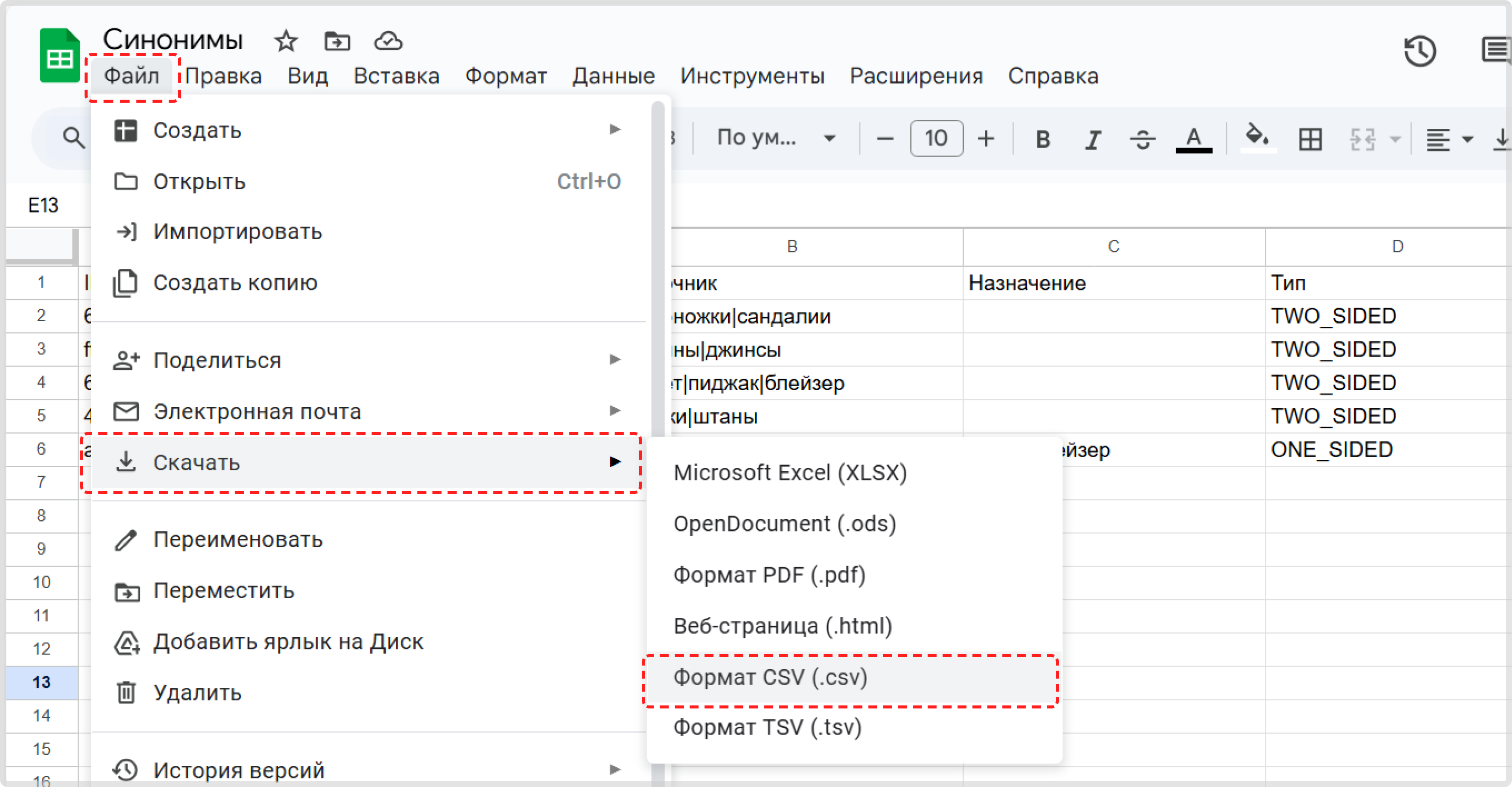Open comments icon at top right
This screenshot has width=1512, height=787.
1495,50
